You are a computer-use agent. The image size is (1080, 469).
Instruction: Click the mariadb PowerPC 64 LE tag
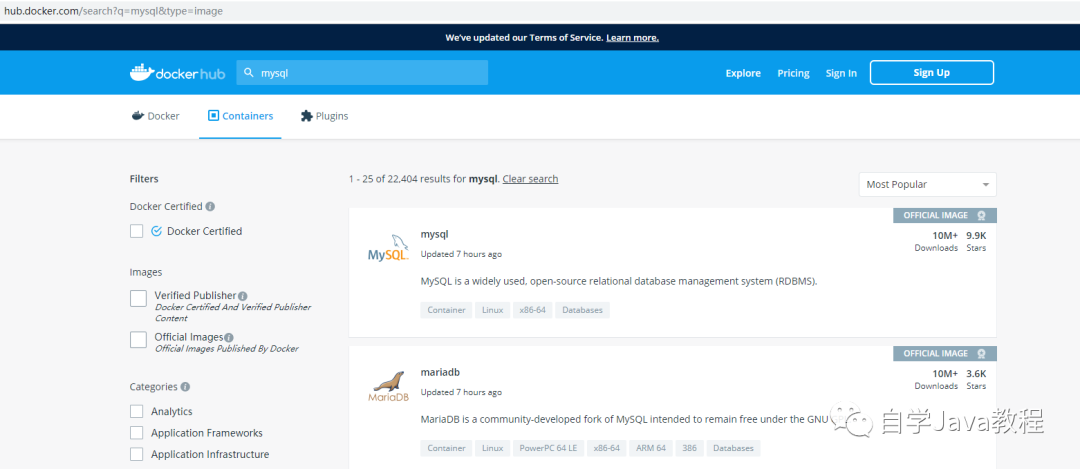click(x=548, y=448)
